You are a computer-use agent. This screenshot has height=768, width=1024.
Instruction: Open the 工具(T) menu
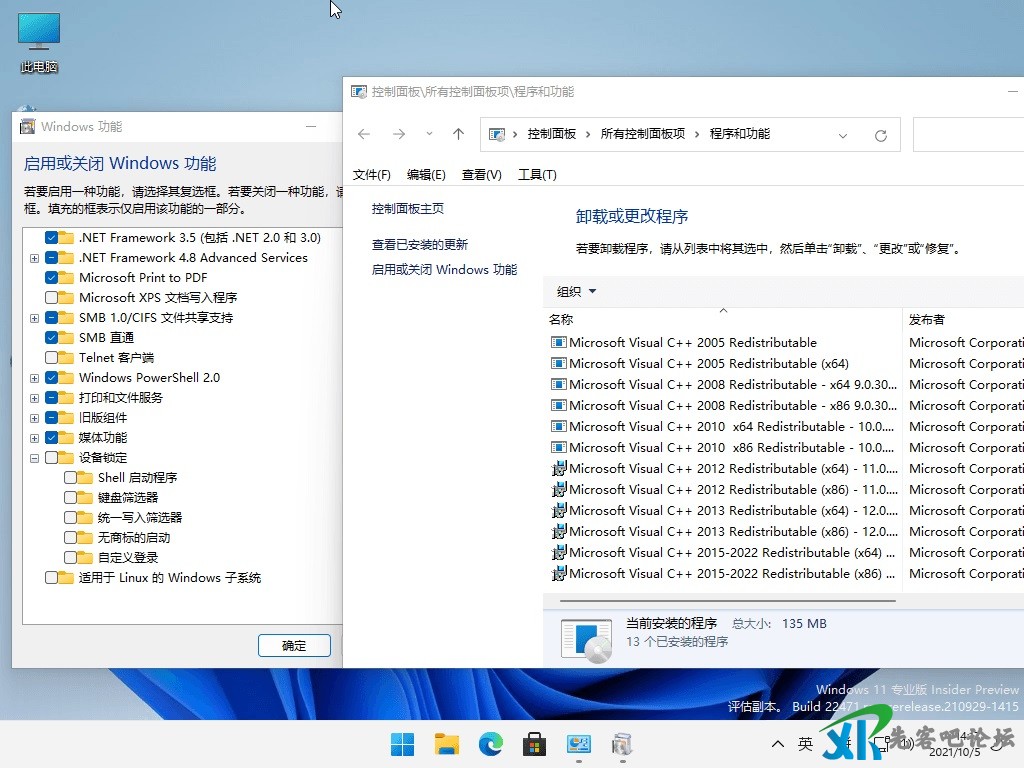click(537, 174)
